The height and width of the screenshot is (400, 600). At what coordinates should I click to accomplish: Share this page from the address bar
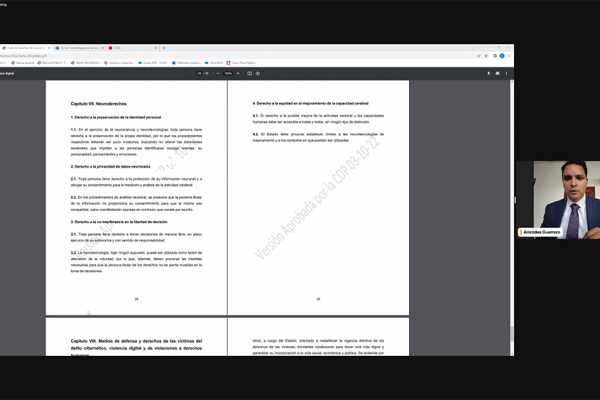(x=479, y=56)
